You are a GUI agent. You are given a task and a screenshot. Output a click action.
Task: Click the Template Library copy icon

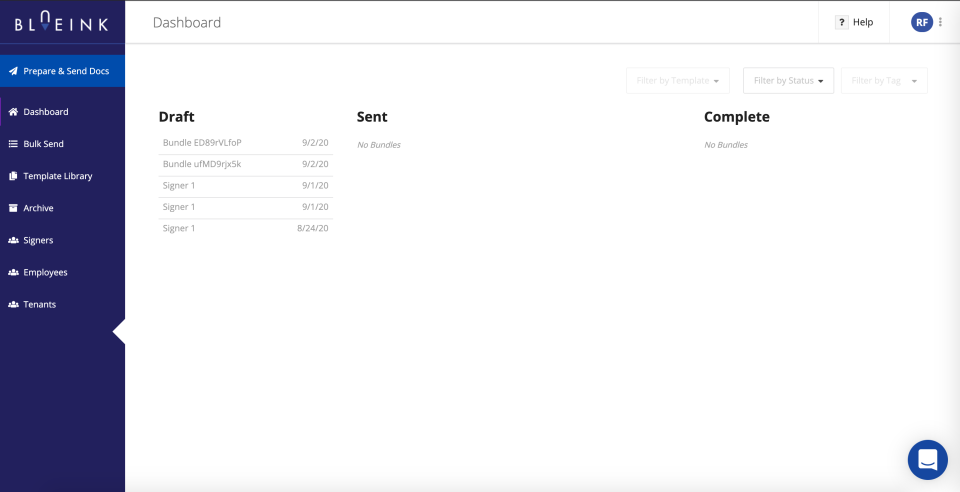13,176
